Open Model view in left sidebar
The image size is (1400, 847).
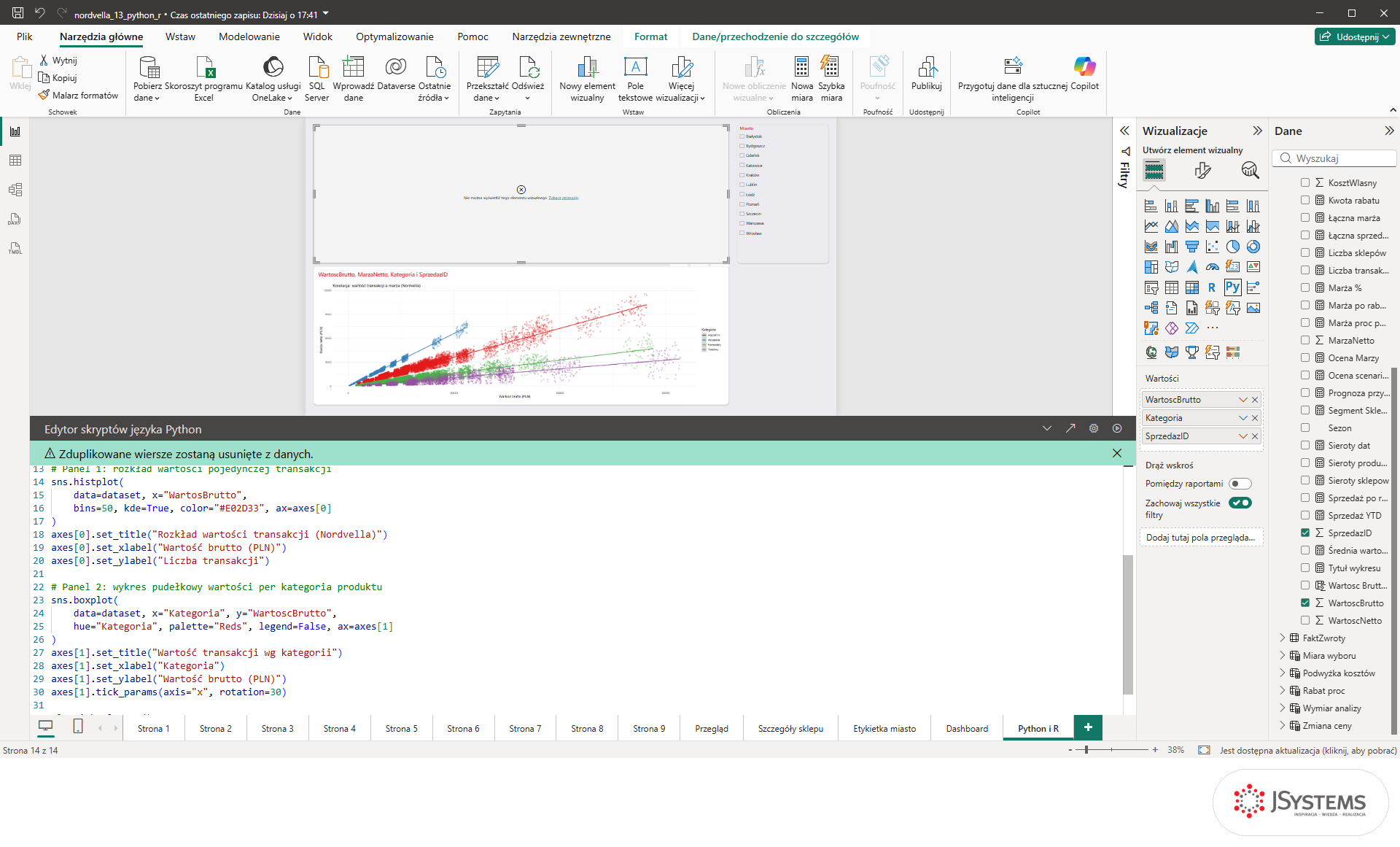point(15,190)
